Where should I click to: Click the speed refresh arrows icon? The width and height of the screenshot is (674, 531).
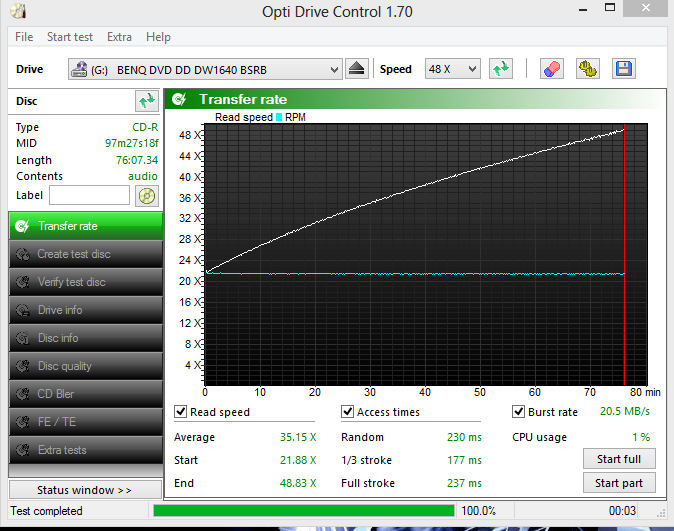click(x=501, y=69)
